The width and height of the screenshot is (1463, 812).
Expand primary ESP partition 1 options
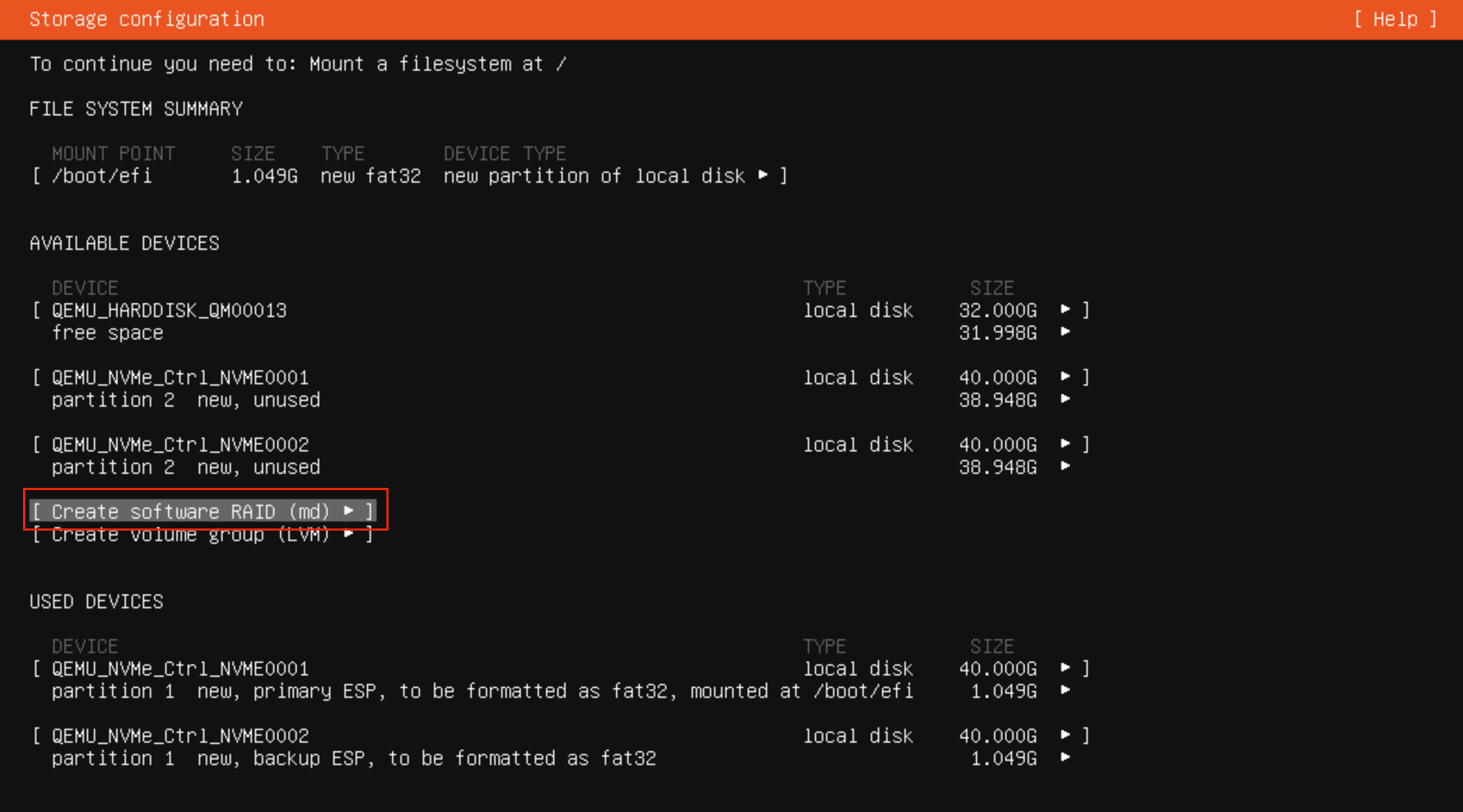click(1067, 691)
